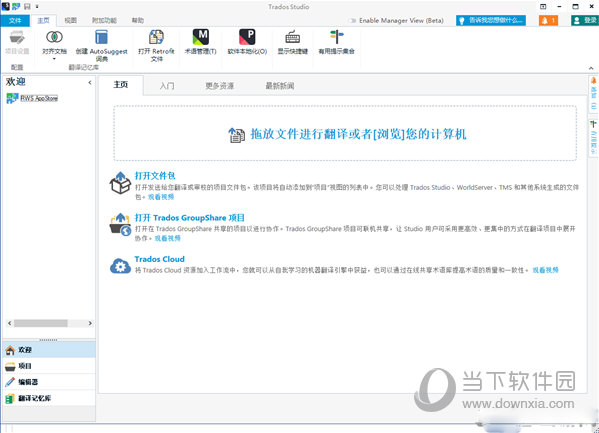Click the ribbon display options button
Screen dimensions: 599x433
[x=543, y=6]
